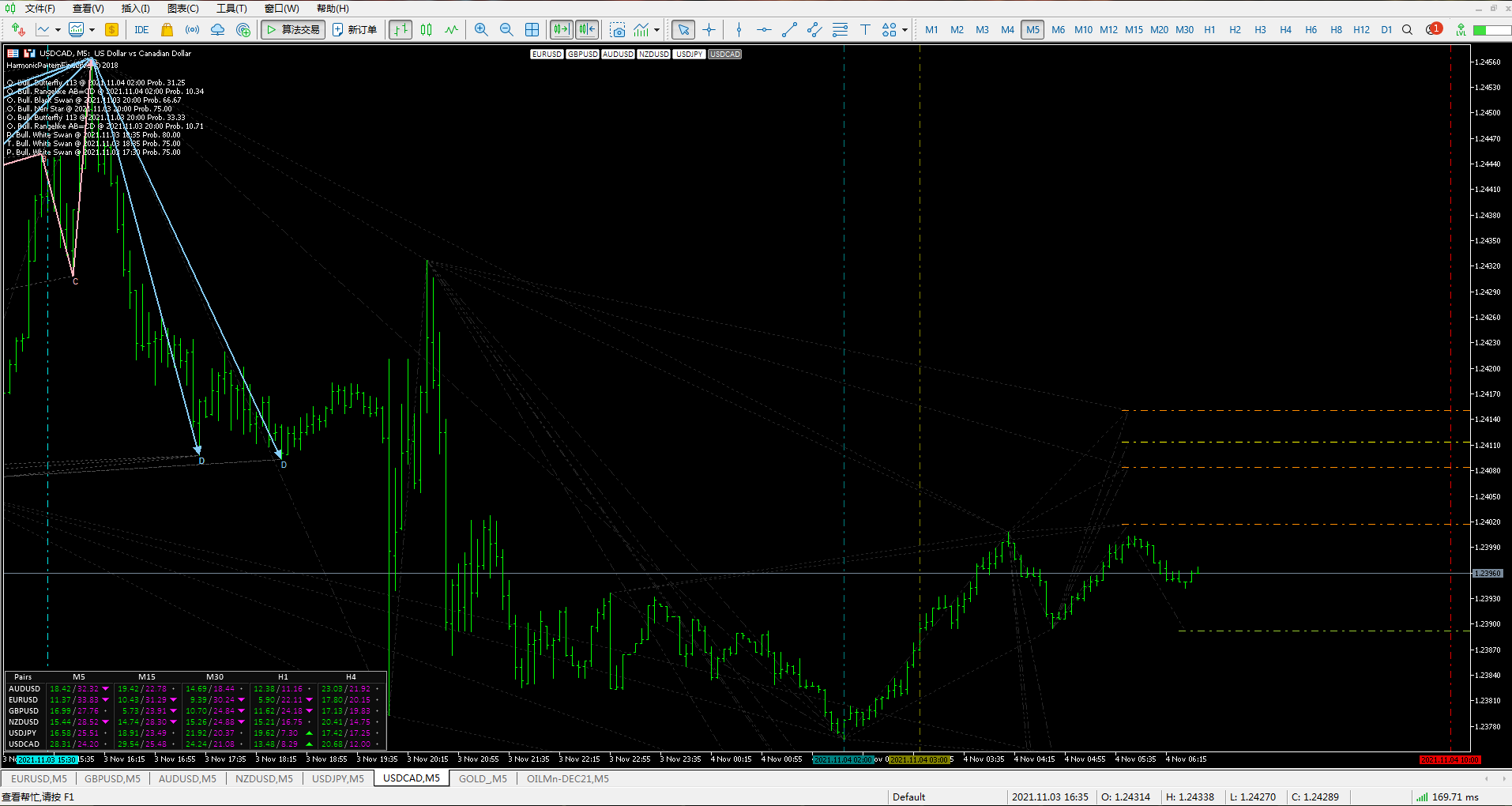This screenshot has height=806, width=1512.
Task: Click the chart line type icon
Action: [x=43, y=30]
